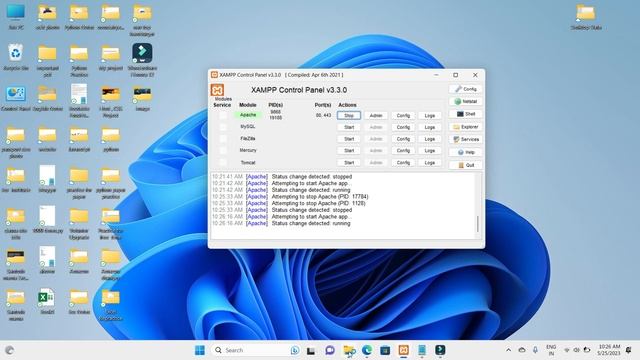Image resolution: width=640 pixels, height=360 pixels.
Task: View FileZilla Logs
Action: (430, 139)
